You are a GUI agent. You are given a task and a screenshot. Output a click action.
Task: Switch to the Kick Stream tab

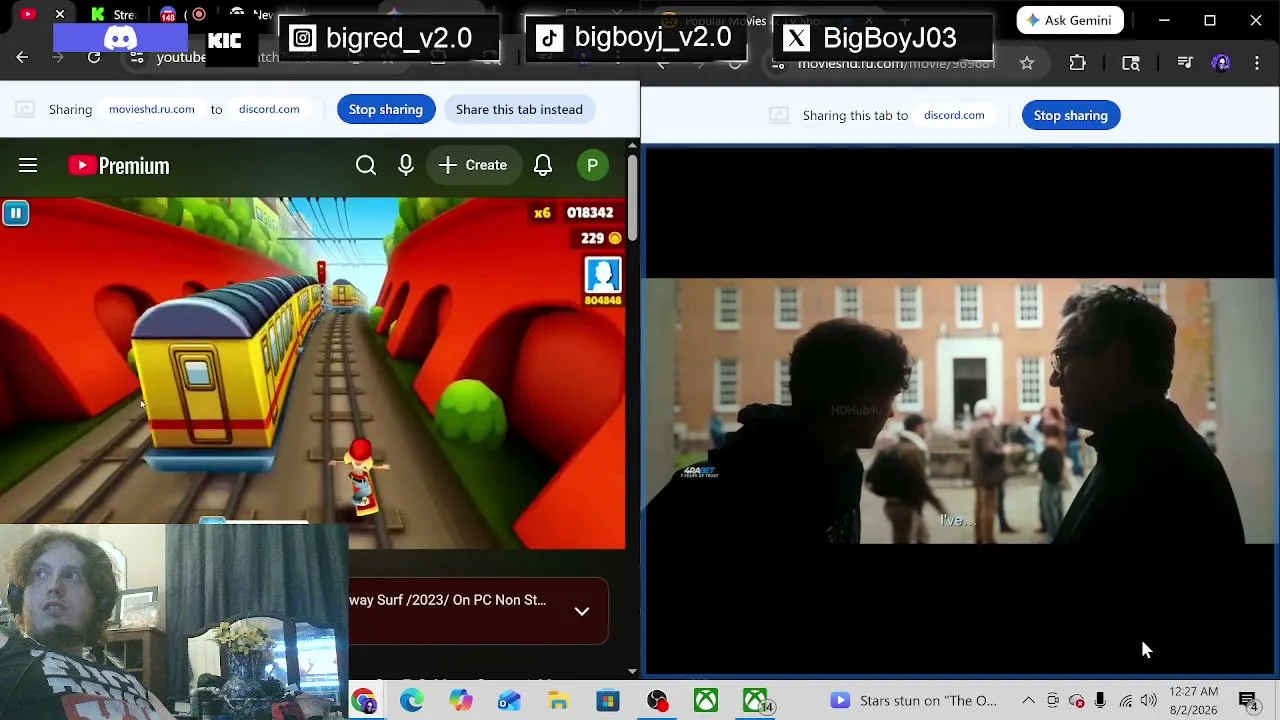[x=113, y=14]
